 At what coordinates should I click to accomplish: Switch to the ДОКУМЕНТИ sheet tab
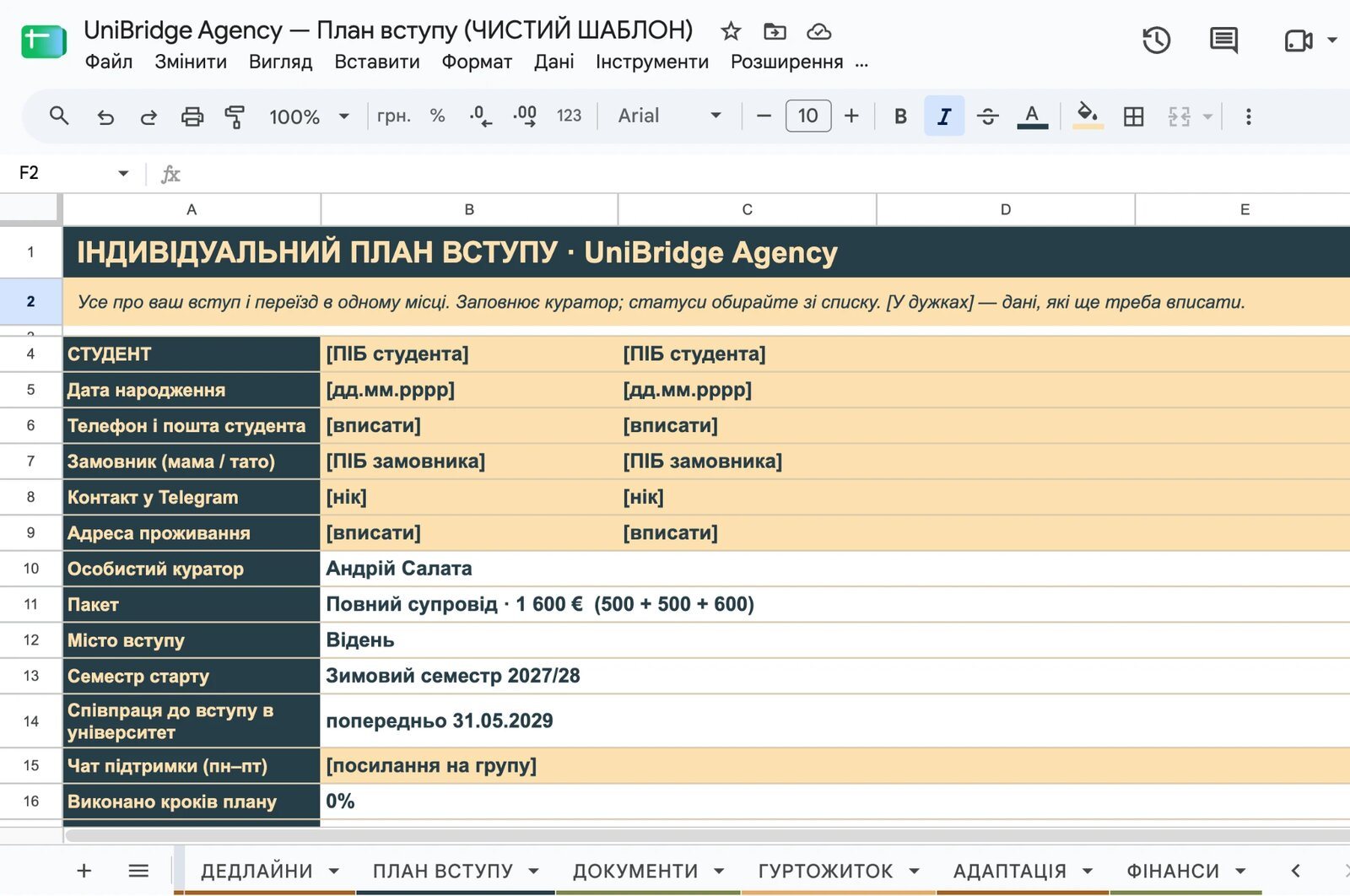[635, 871]
